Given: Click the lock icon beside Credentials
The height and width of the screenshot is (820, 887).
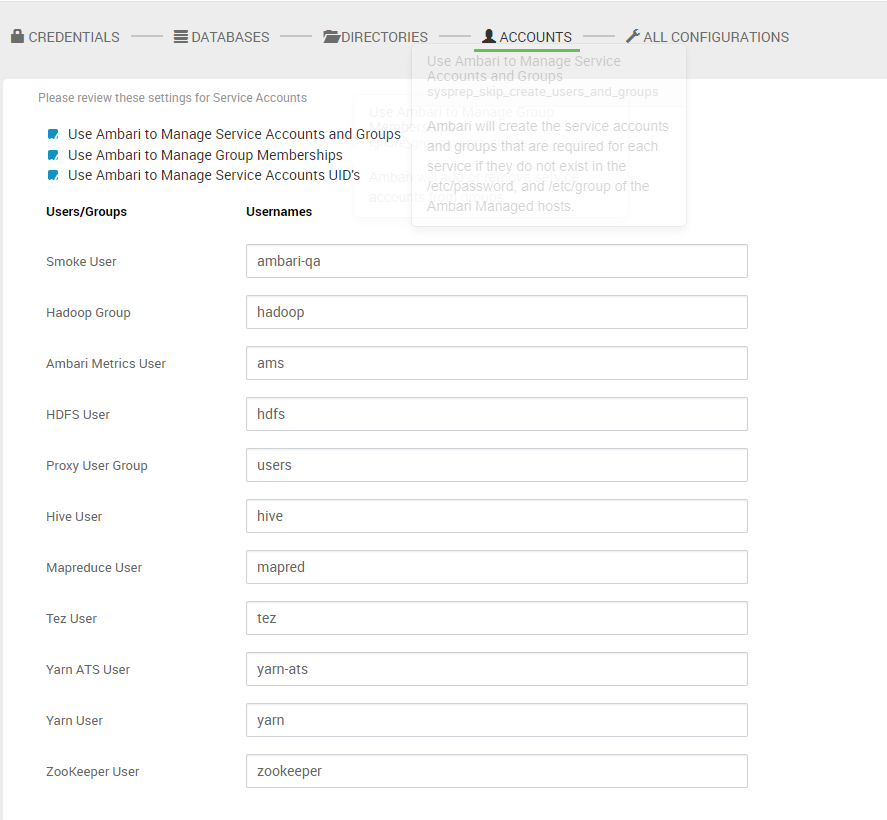Looking at the screenshot, I should click(18, 36).
